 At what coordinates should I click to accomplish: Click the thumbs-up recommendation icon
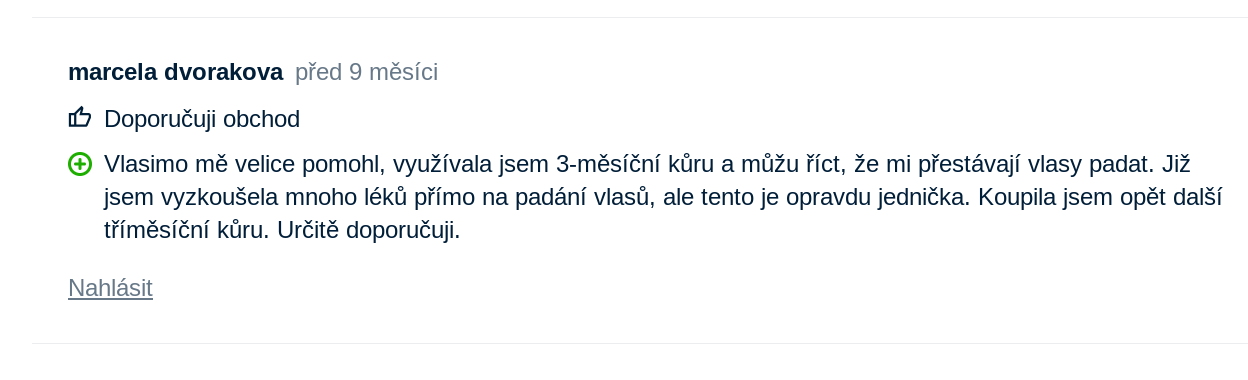coord(80,118)
